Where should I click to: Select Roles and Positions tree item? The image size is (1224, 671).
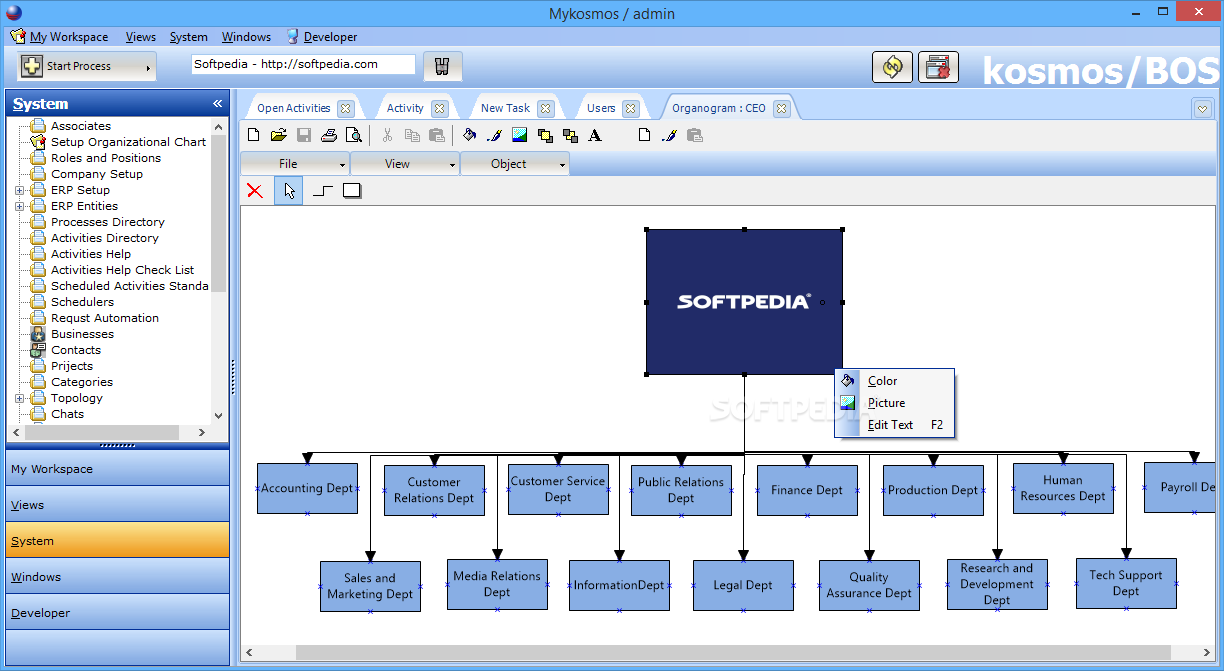[x=106, y=158]
